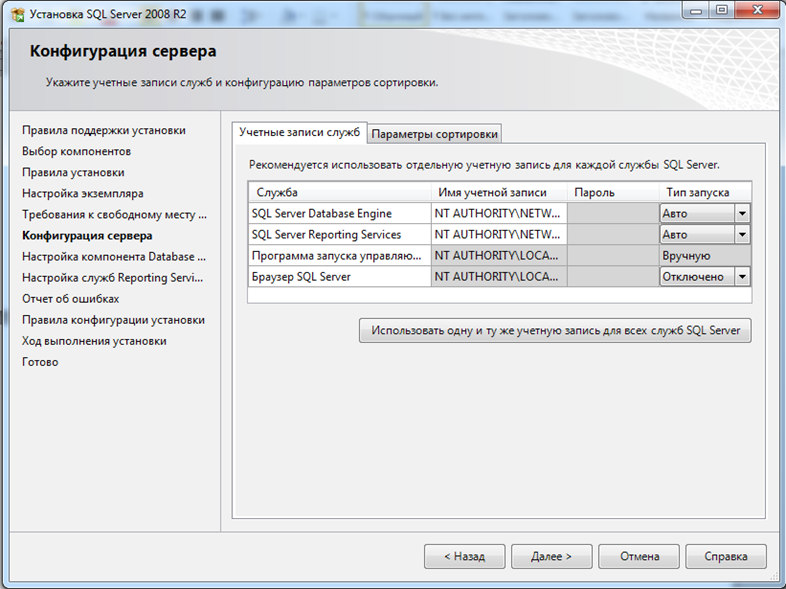Click account name cell for SQL Server Reporting Services

coord(499,235)
